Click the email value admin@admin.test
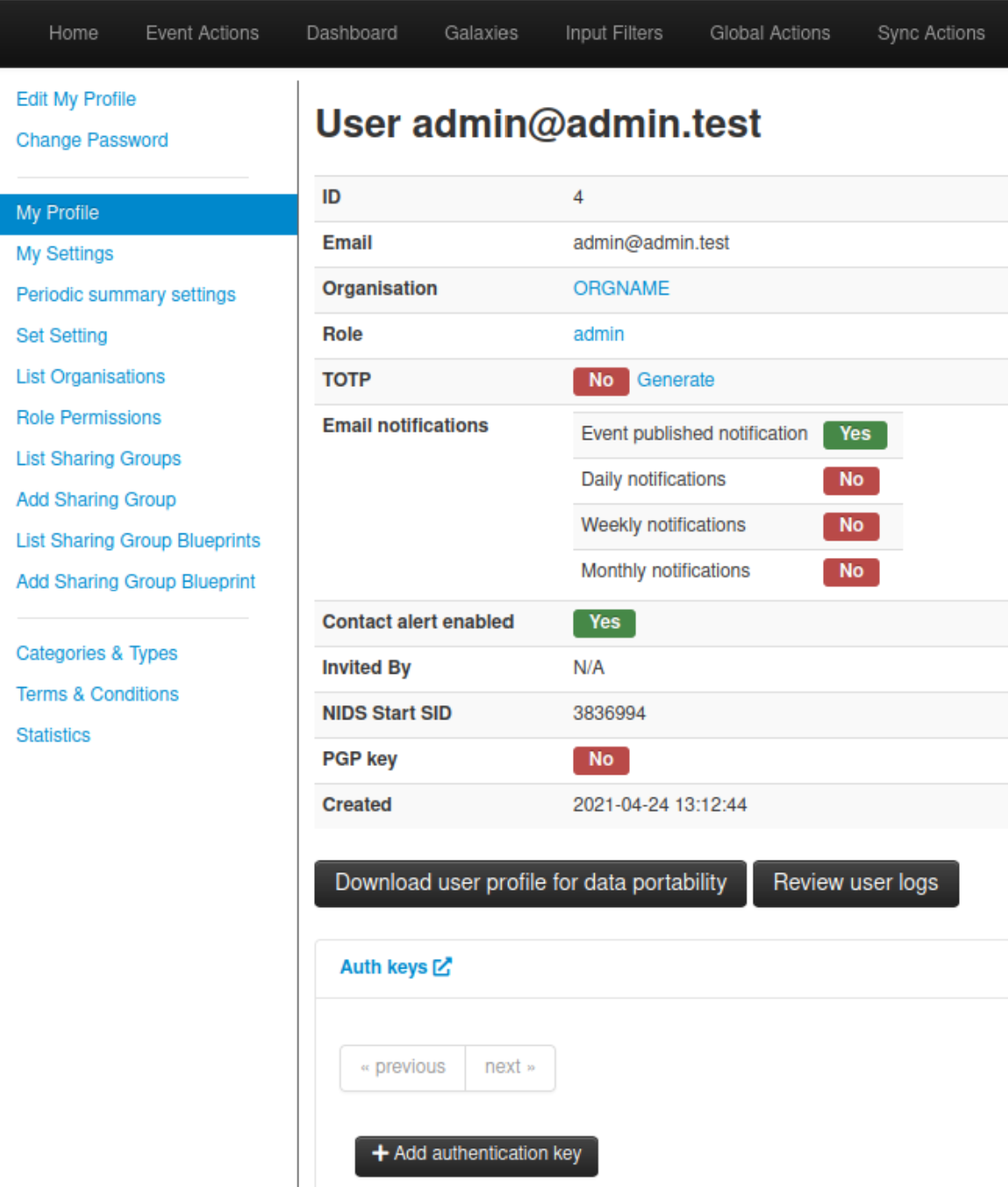This screenshot has height=1187, width=1008. coord(651,243)
